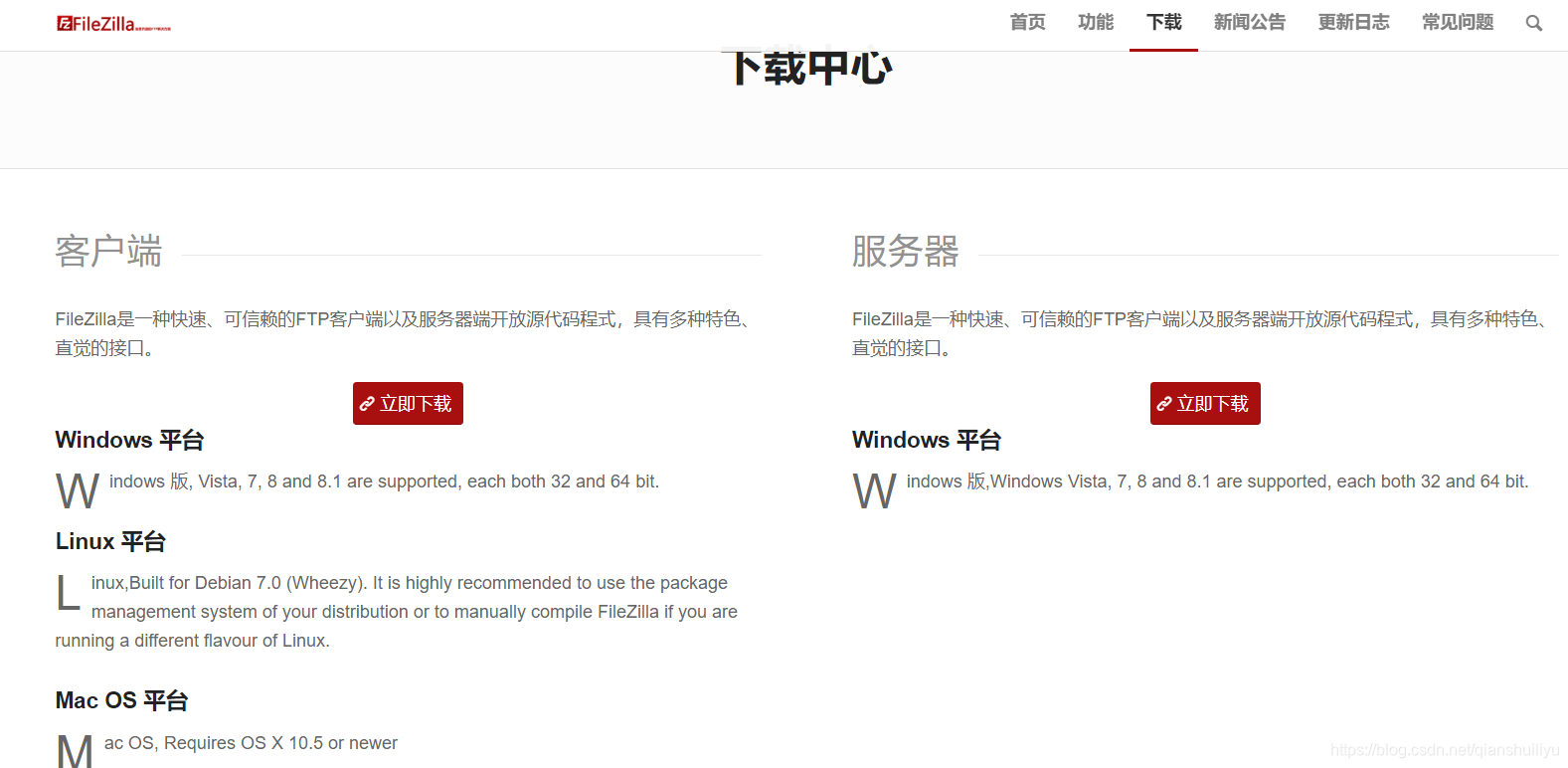Select the active 下载 navigation tab
The width and height of the screenshot is (1568, 768).
(x=1163, y=22)
